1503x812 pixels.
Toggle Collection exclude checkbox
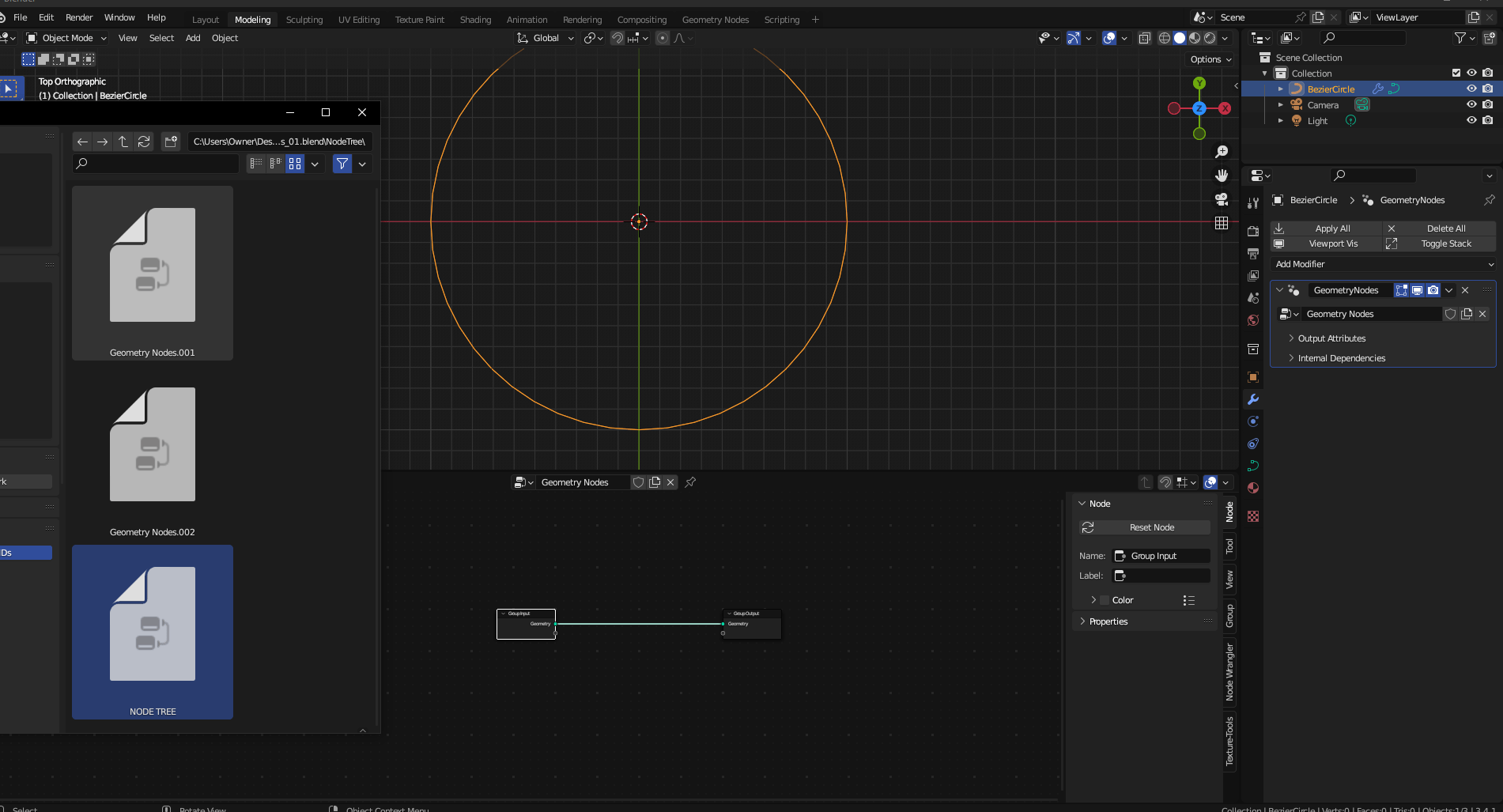point(1456,73)
